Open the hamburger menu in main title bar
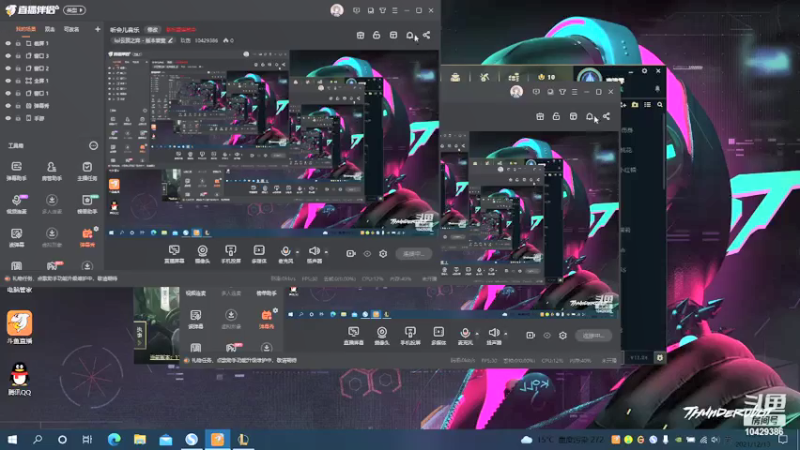This screenshot has height=450, width=800. (x=395, y=10)
